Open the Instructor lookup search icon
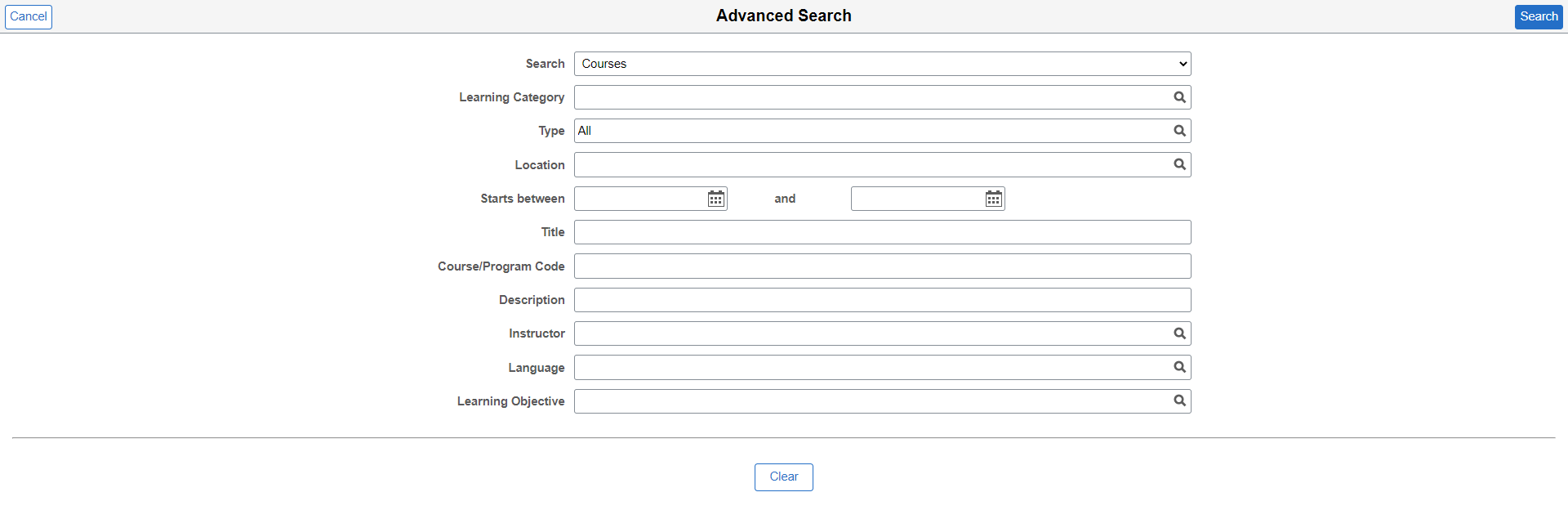This screenshot has height=528, width=1568. point(1179,333)
